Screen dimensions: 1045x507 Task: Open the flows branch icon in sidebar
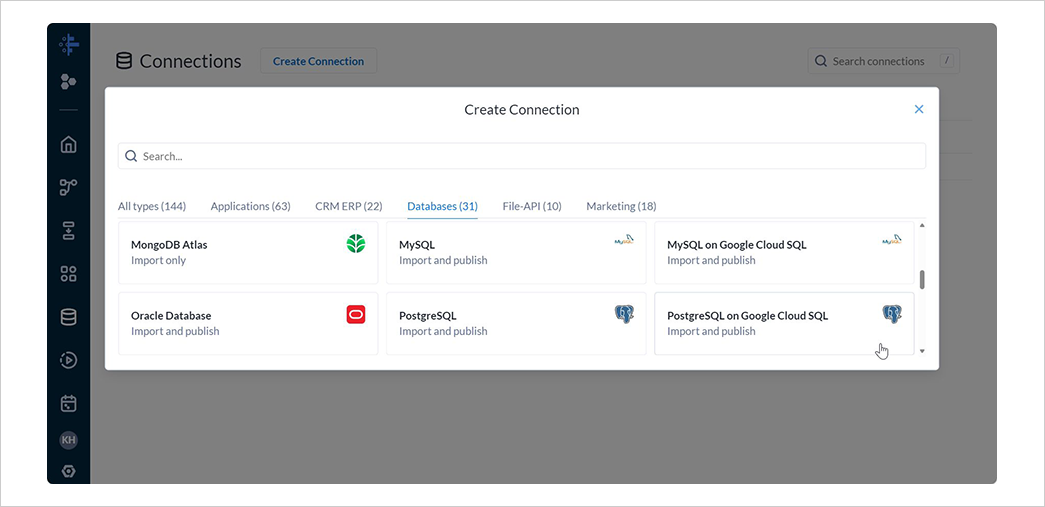pos(69,187)
